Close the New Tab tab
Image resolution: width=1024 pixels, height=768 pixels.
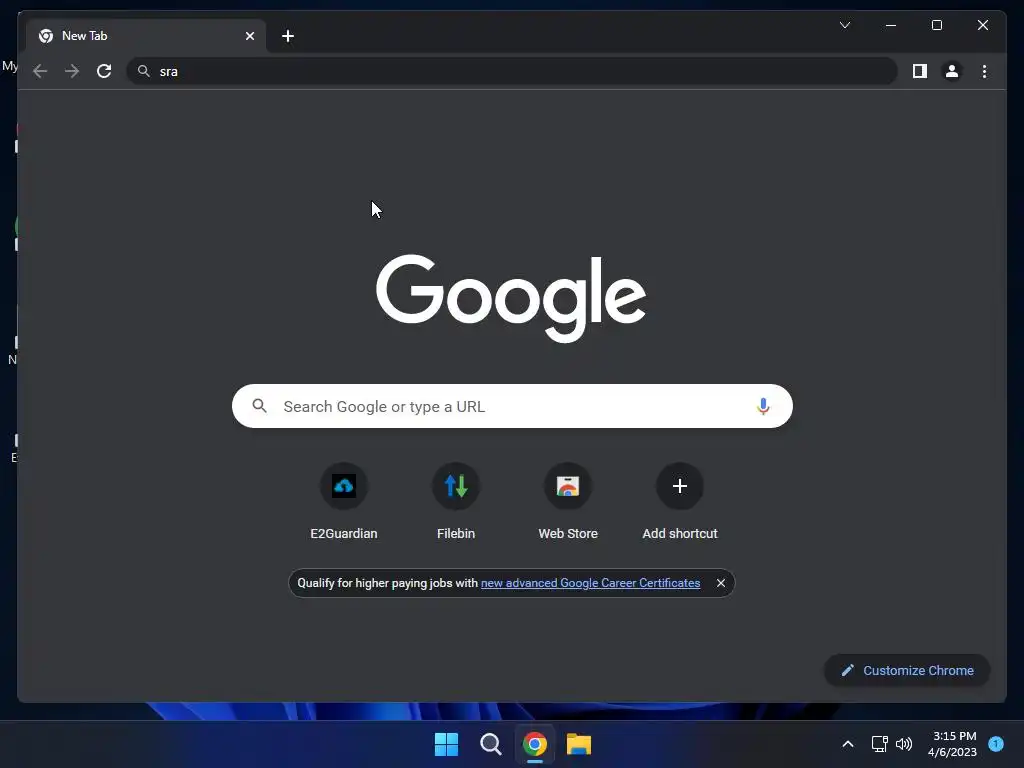[249, 36]
